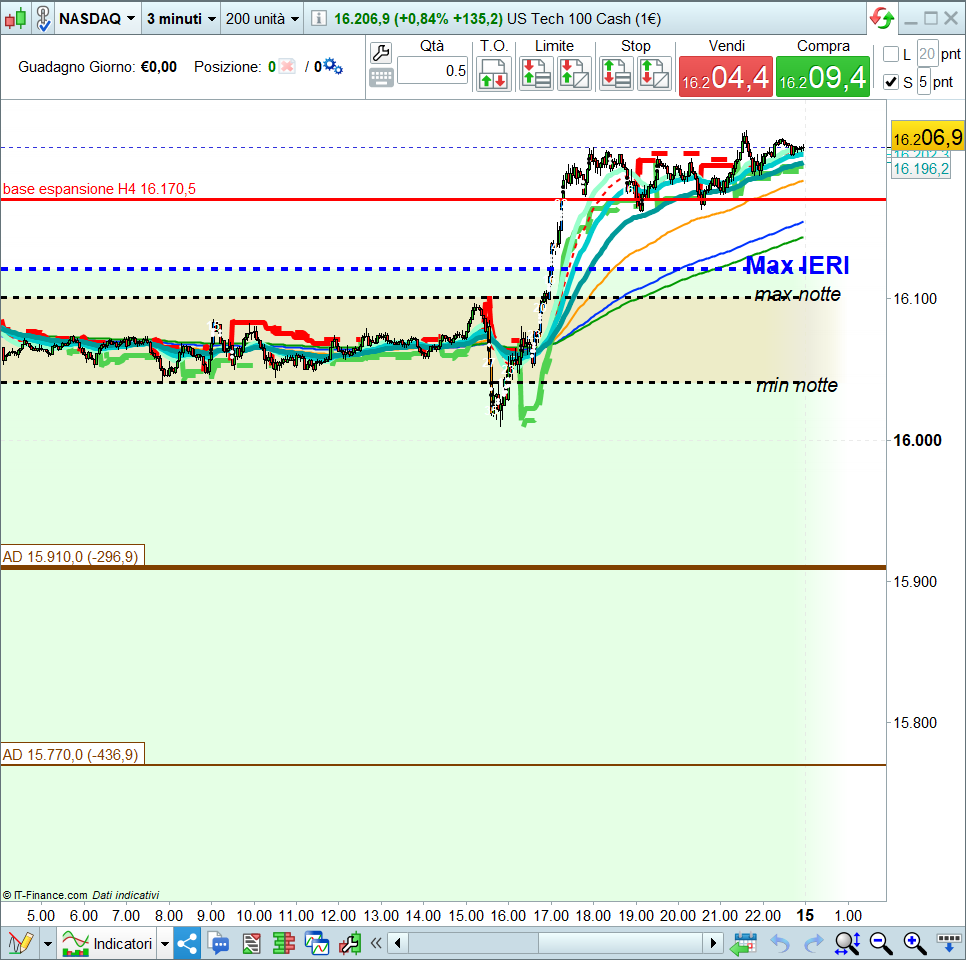Viewport: 966px width, 960px height.
Task: Open trading settings wrench icon
Action: pyautogui.click(x=381, y=53)
